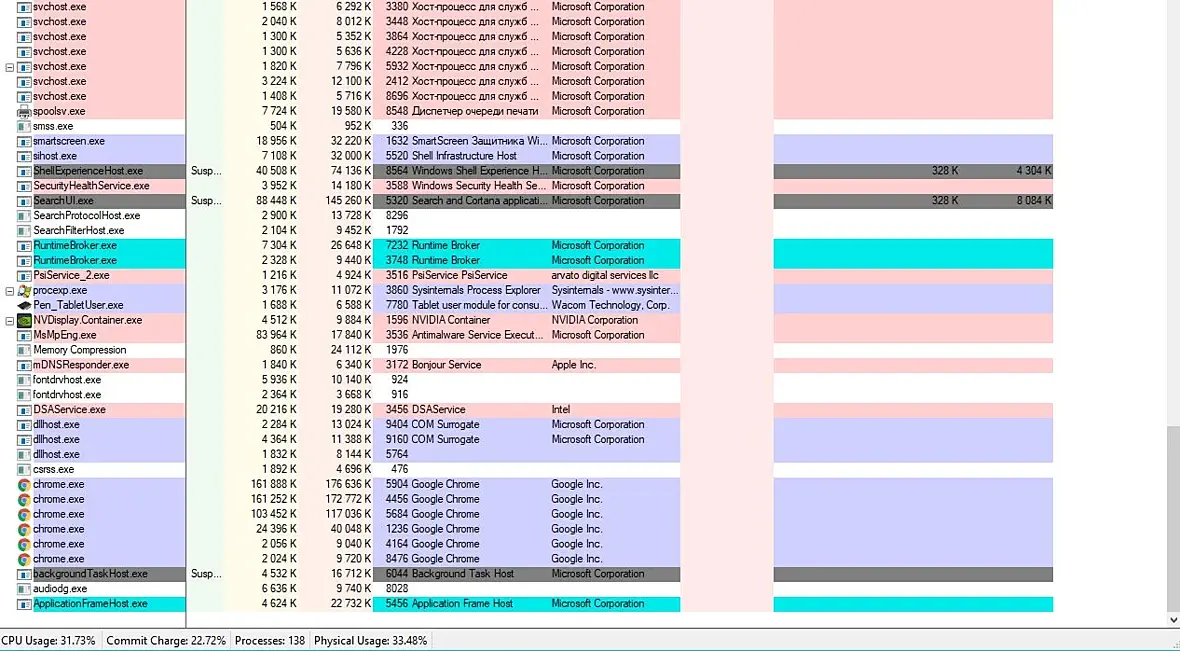Click 'Intel' company cell
This screenshot has width=1180, height=651.
pyautogui.click(x=561, y=410)
